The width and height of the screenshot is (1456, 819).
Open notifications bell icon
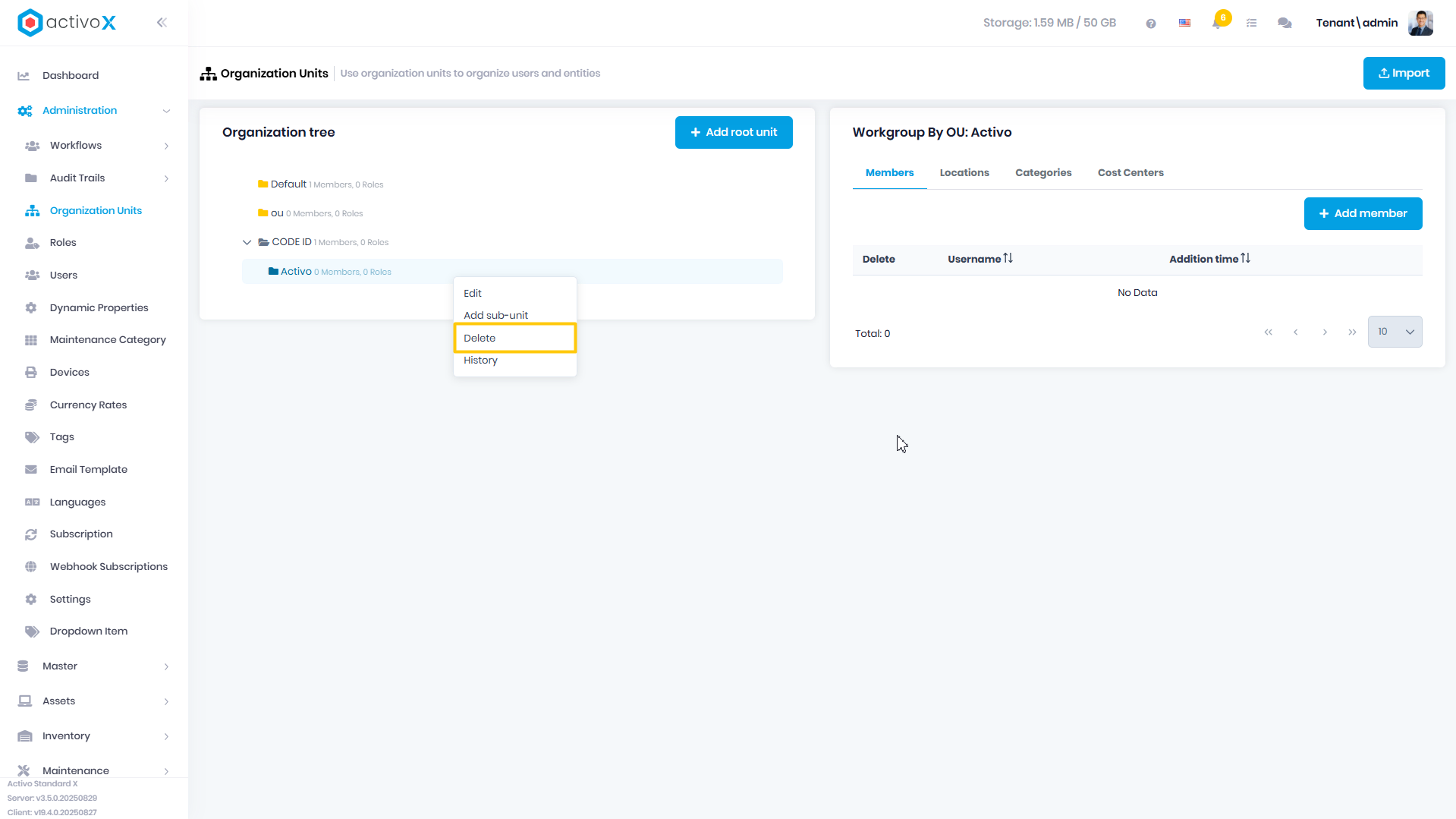coord(1218,23)
